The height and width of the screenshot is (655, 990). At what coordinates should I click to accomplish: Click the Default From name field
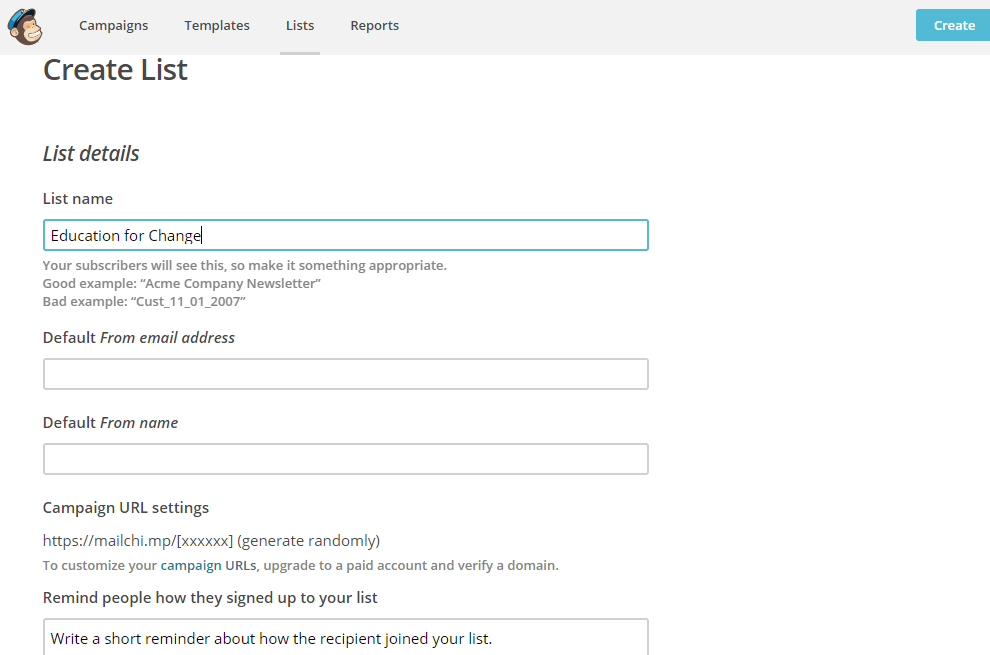click(345, 458)
